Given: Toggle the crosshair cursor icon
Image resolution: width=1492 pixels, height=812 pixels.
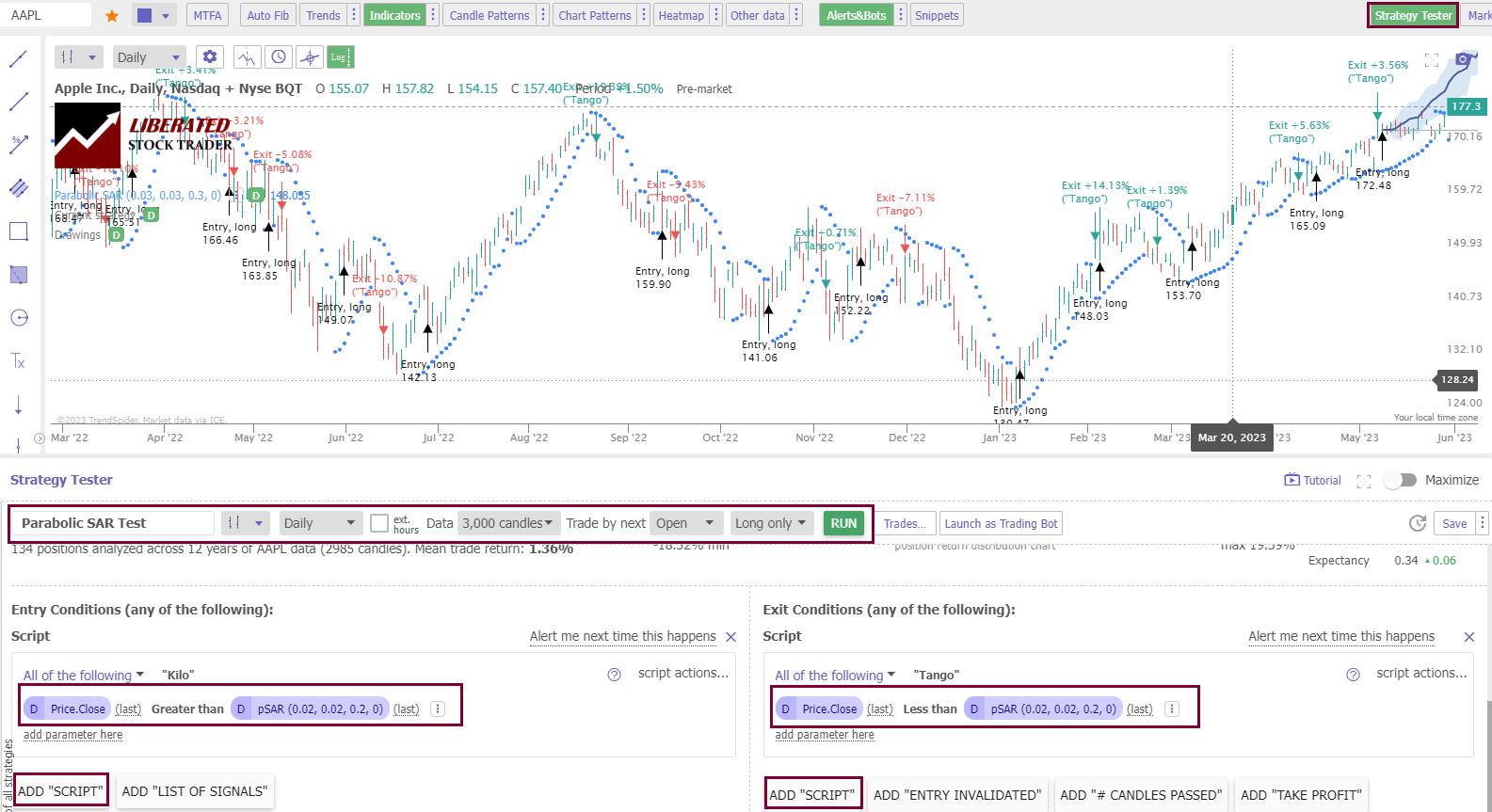Looking at the screenshot, I should (310, 57).
